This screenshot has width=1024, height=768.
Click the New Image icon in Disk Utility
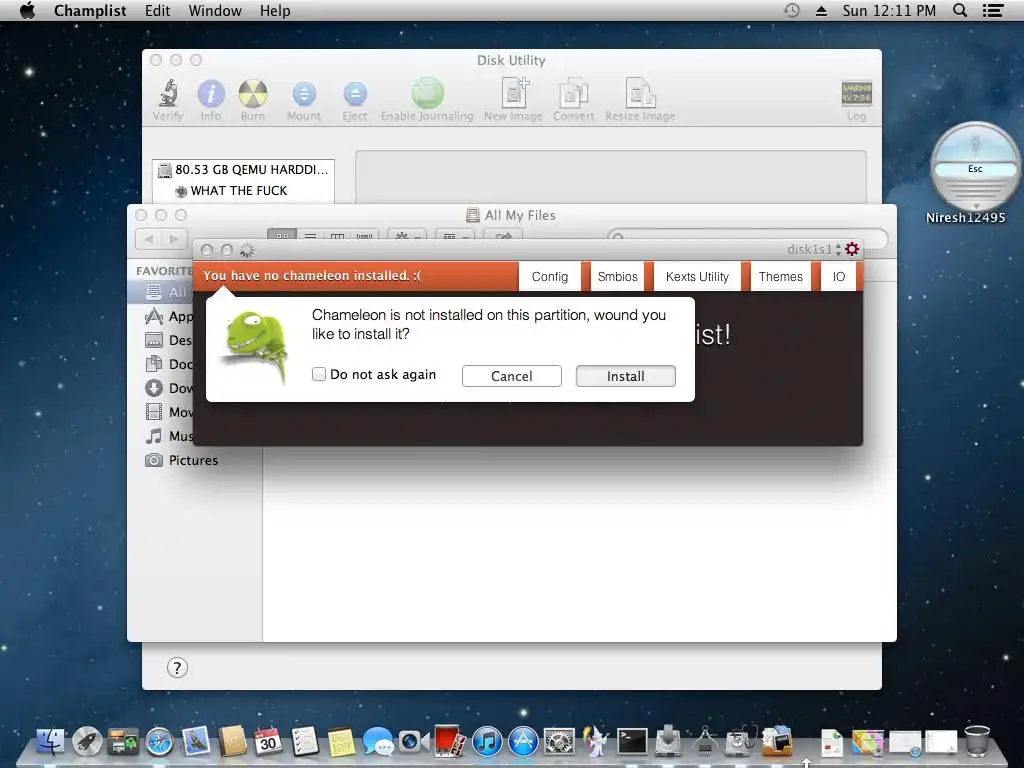click(513, 100)
